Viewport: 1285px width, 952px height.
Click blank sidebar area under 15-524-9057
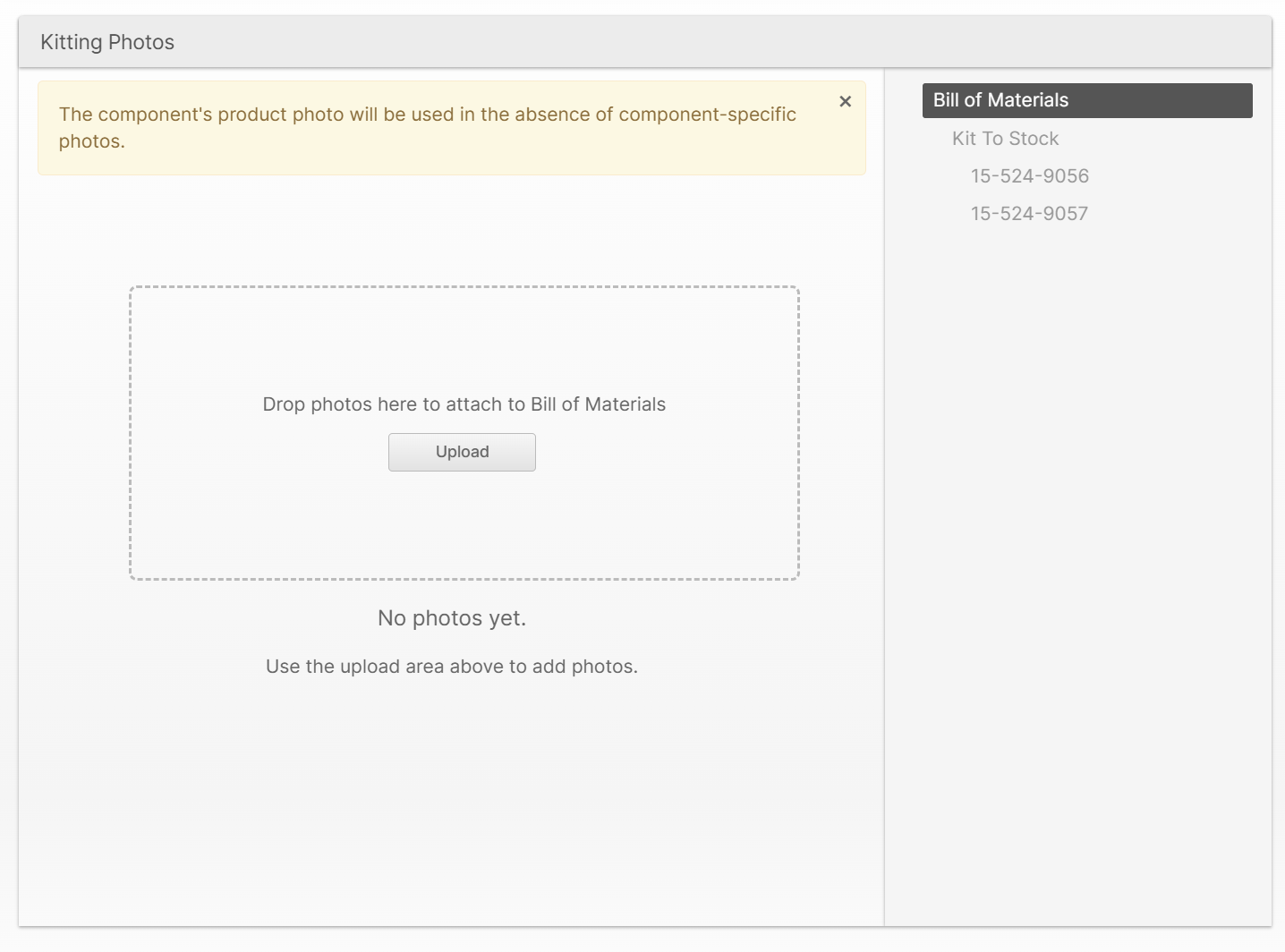[1077, 537]
